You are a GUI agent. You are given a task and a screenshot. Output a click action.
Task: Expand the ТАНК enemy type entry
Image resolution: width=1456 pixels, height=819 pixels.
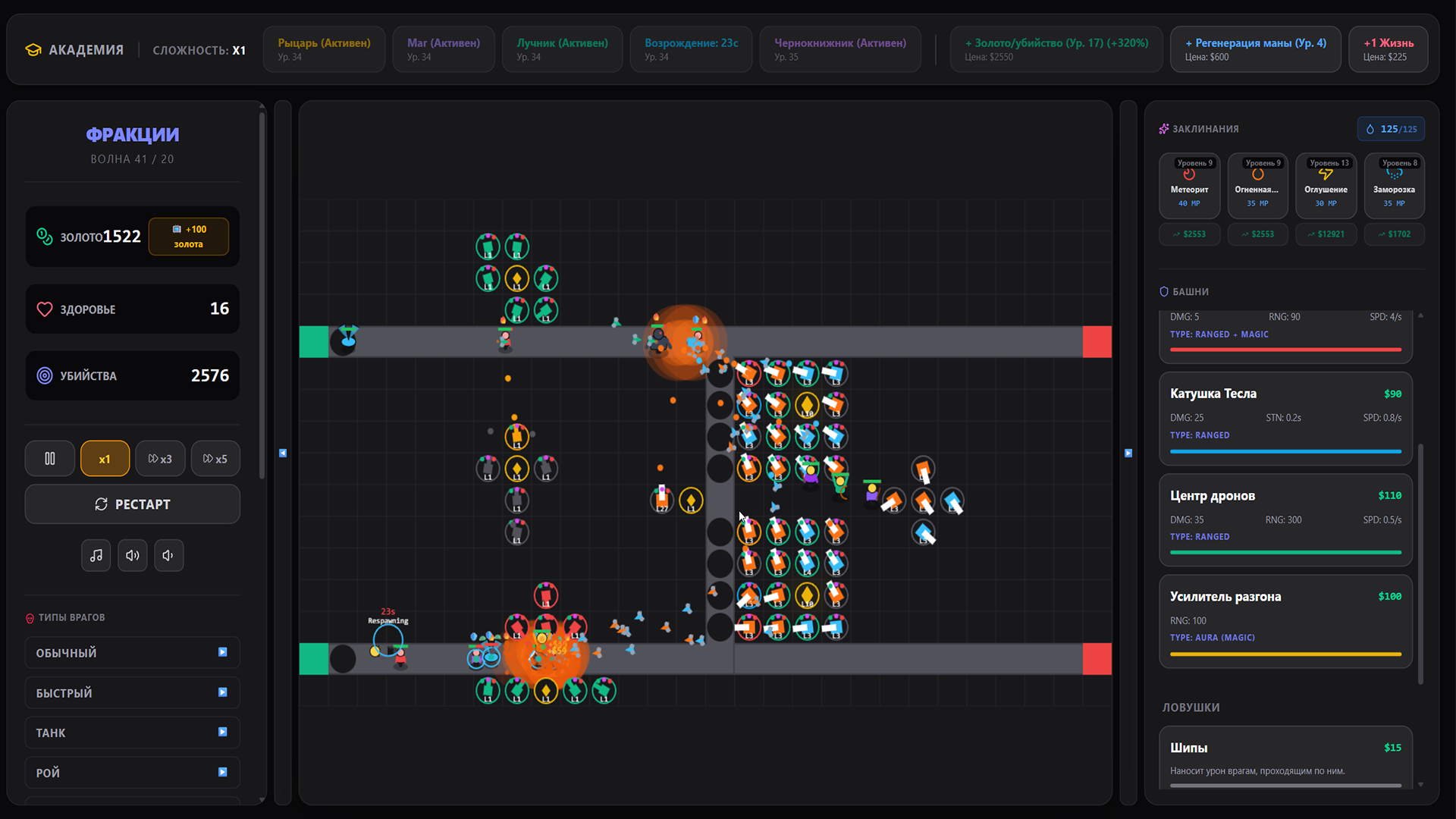[x=222, y=733]
